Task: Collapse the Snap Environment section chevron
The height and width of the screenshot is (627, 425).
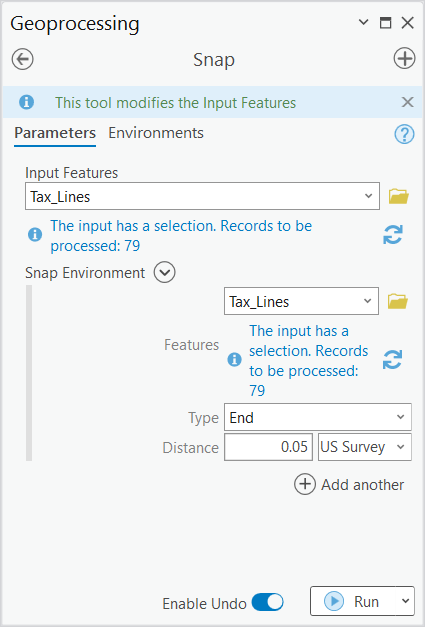Action: (x=165, y=272)
